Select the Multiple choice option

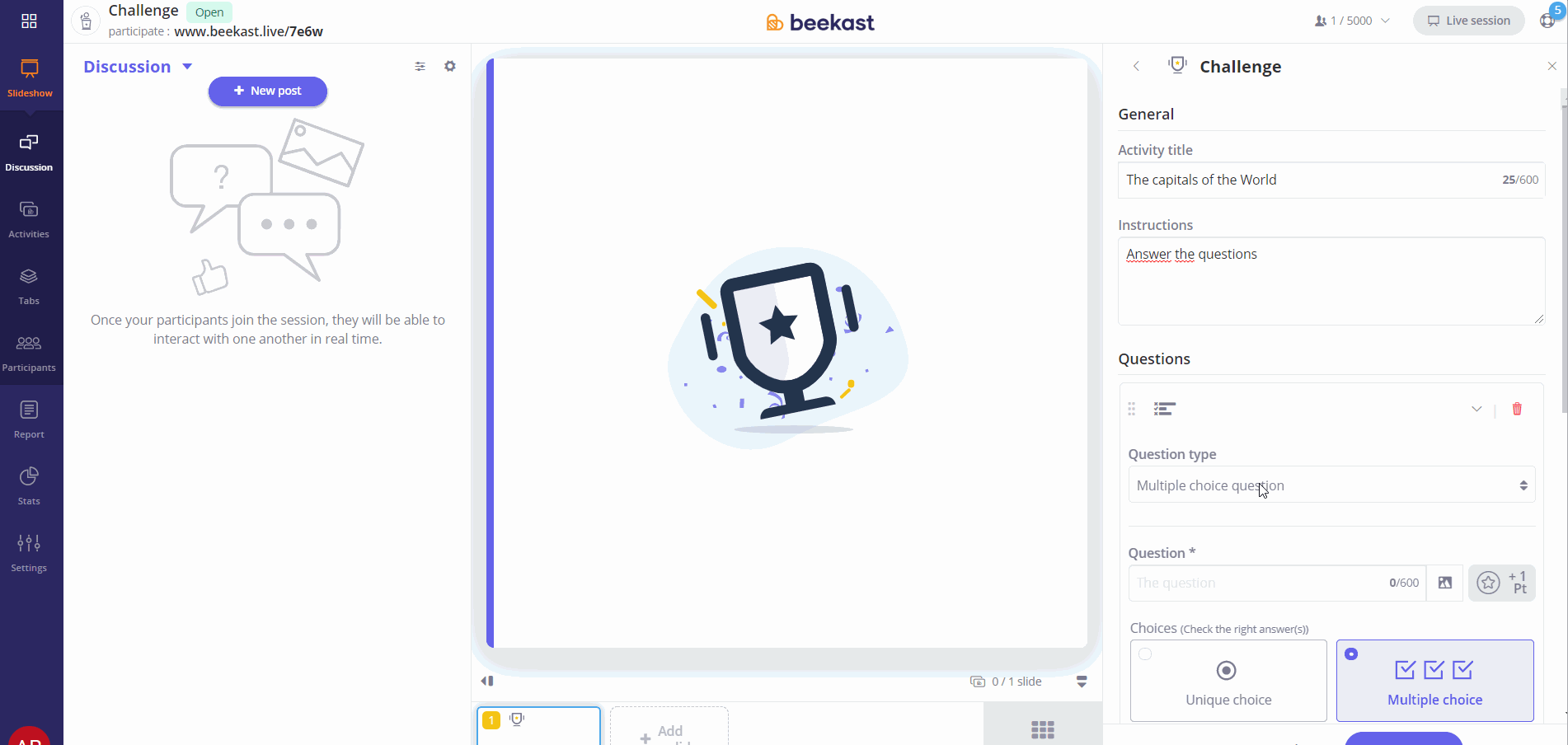1435,681
